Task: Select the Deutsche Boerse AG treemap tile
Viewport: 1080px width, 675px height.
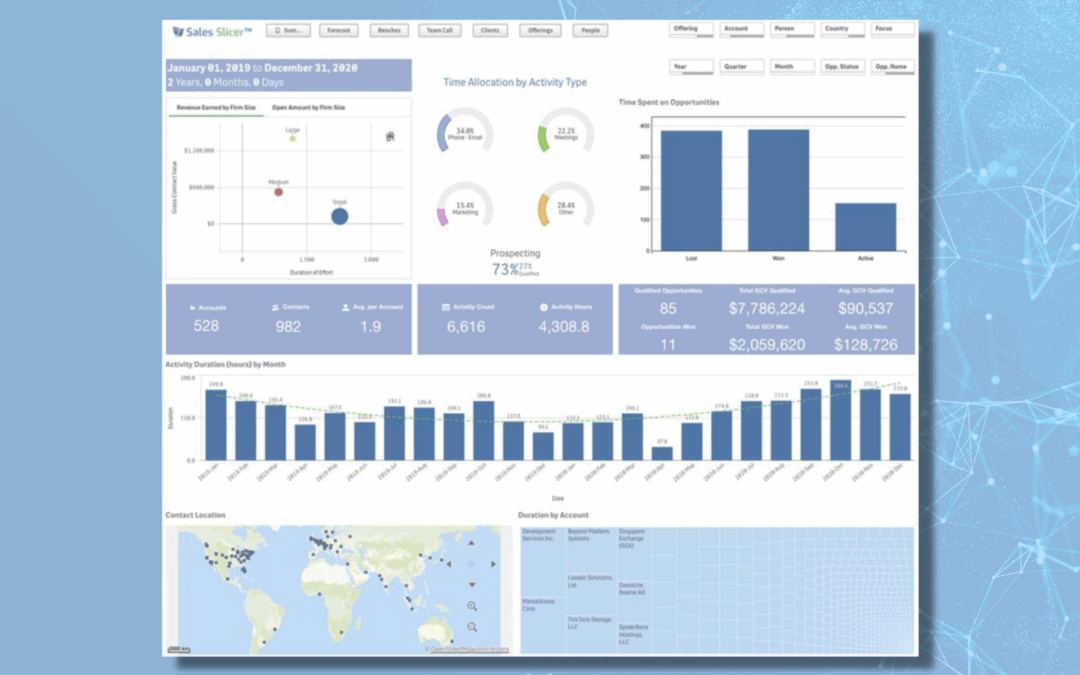Action: (634, 601)
